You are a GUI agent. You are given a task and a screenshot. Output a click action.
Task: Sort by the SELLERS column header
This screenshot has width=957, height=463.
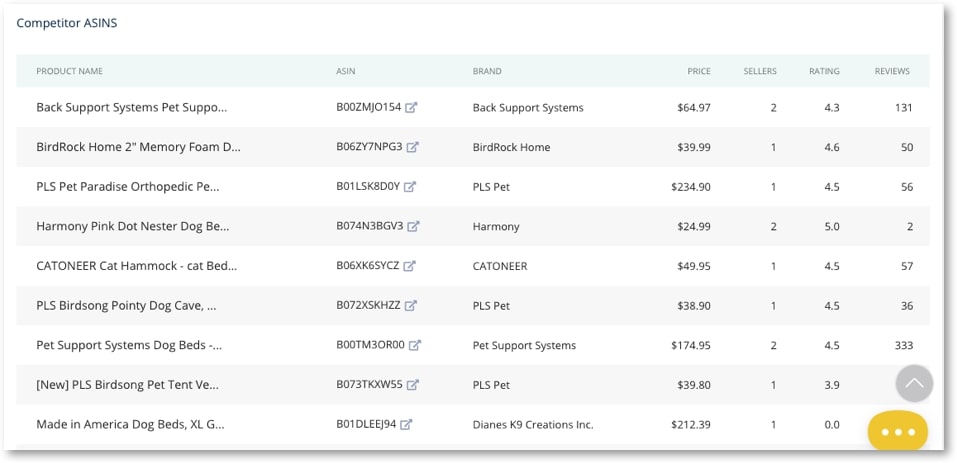click(x=760, y=71)
